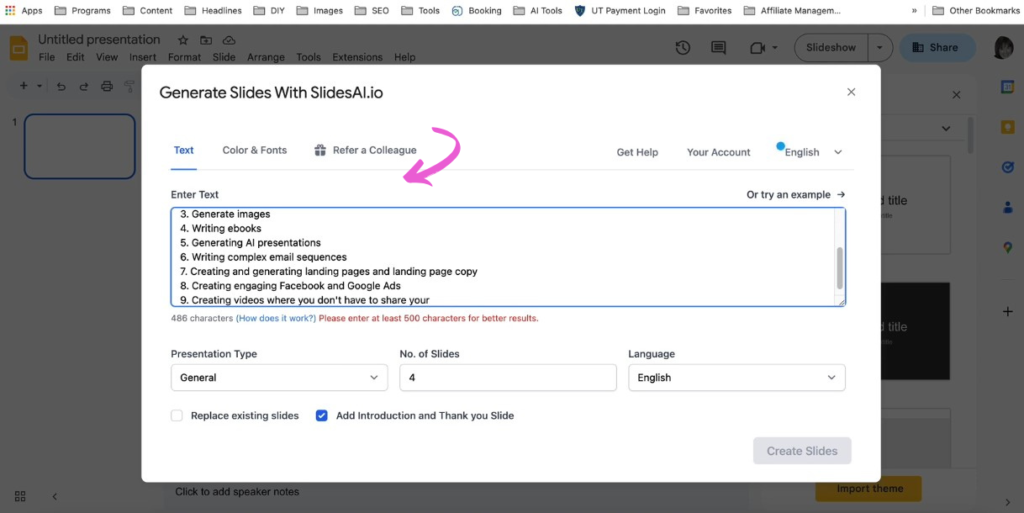This screenshot has width=1024, height=513.
Task: Open Google Maps side panel icon
Action: coord(1008,248)
